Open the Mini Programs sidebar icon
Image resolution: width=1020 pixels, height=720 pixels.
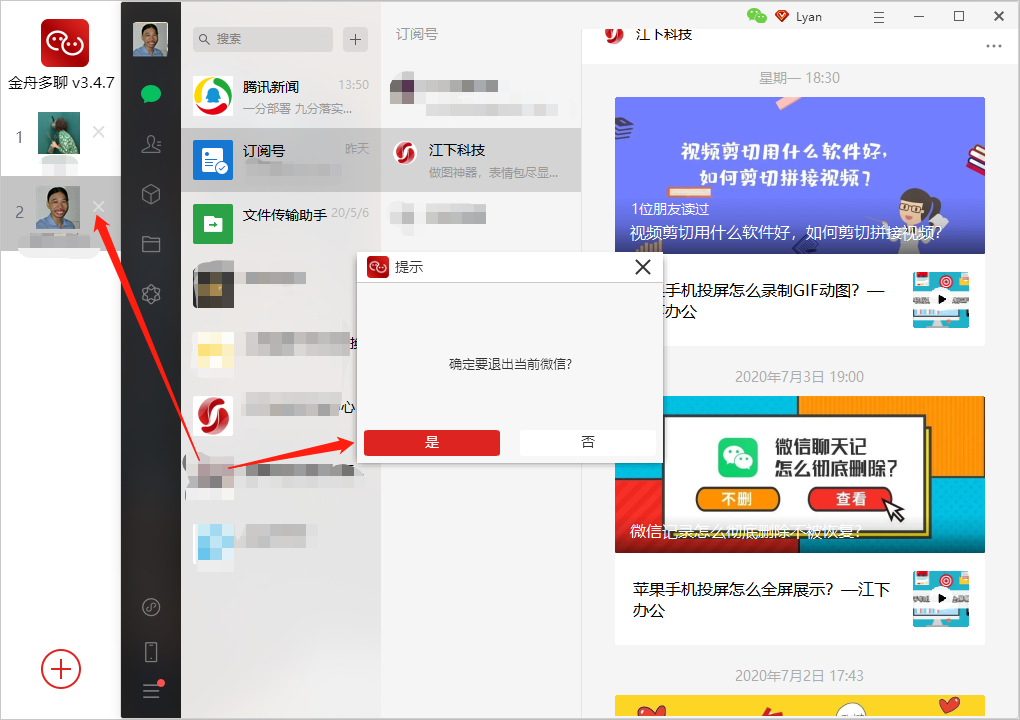coord(151,607)
